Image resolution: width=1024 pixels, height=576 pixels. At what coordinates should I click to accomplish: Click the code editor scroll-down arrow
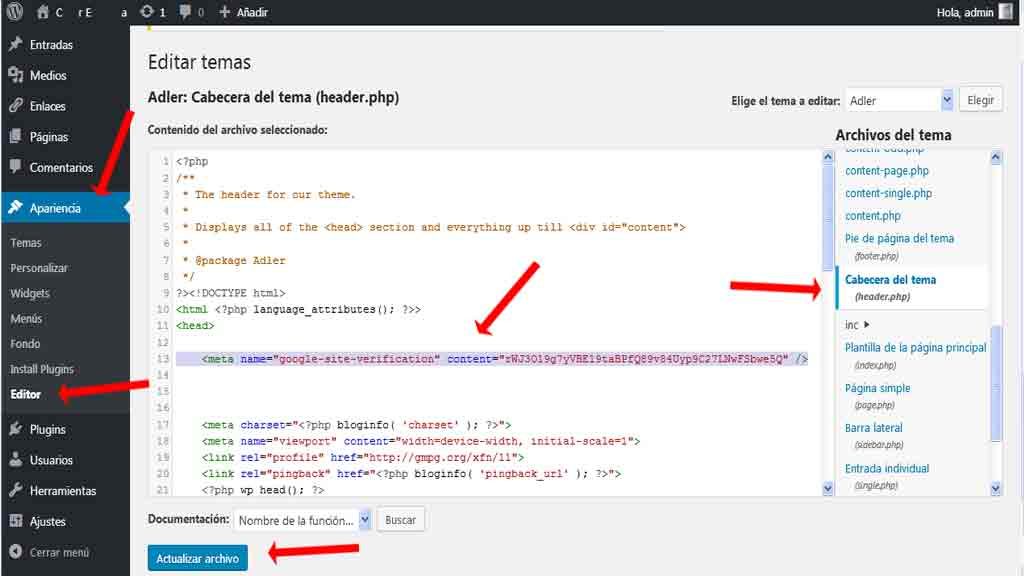(828, 488)
